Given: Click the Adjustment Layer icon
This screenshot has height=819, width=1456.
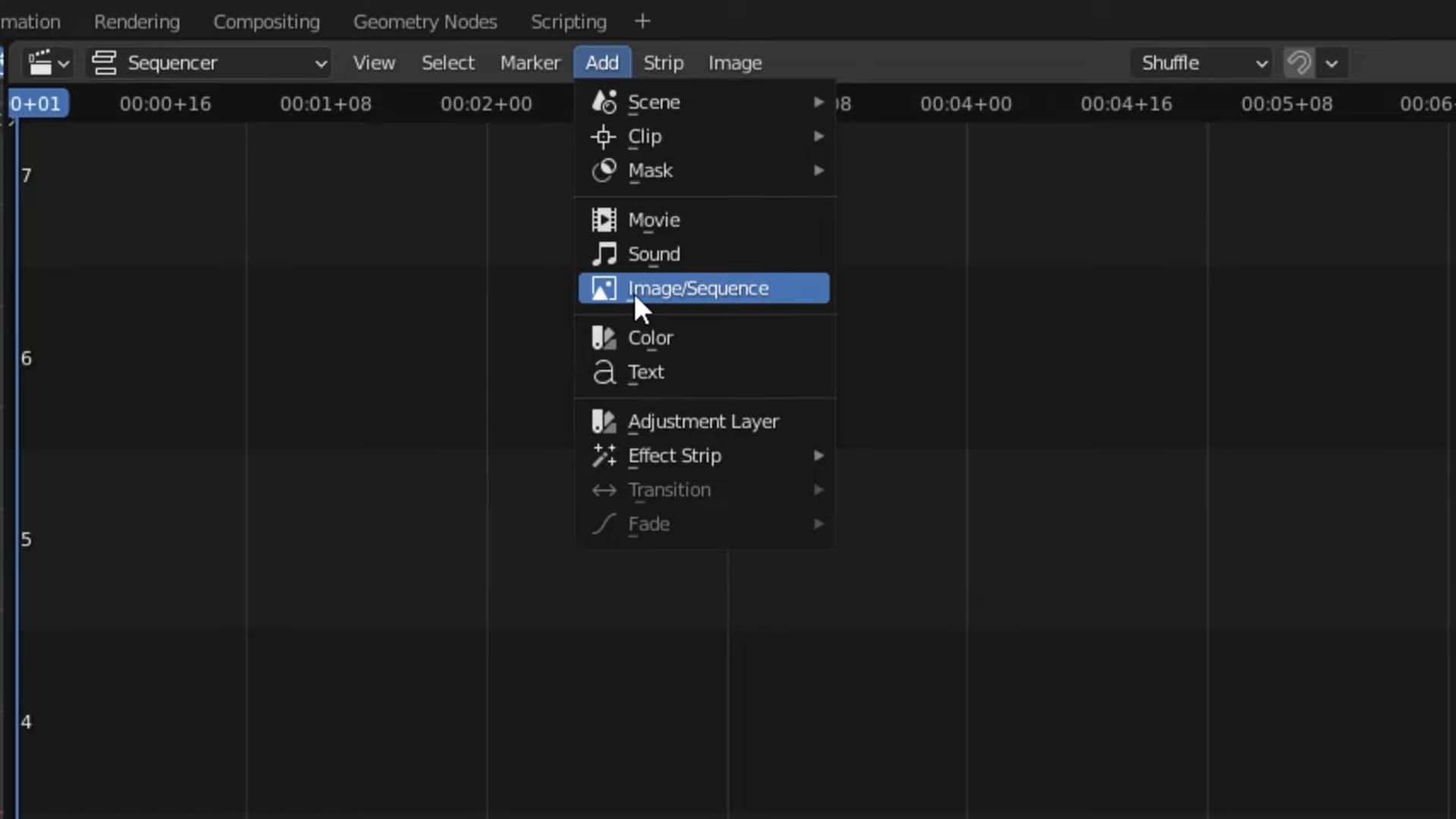Looking at the screenshot, I should (x=604, y=421).
